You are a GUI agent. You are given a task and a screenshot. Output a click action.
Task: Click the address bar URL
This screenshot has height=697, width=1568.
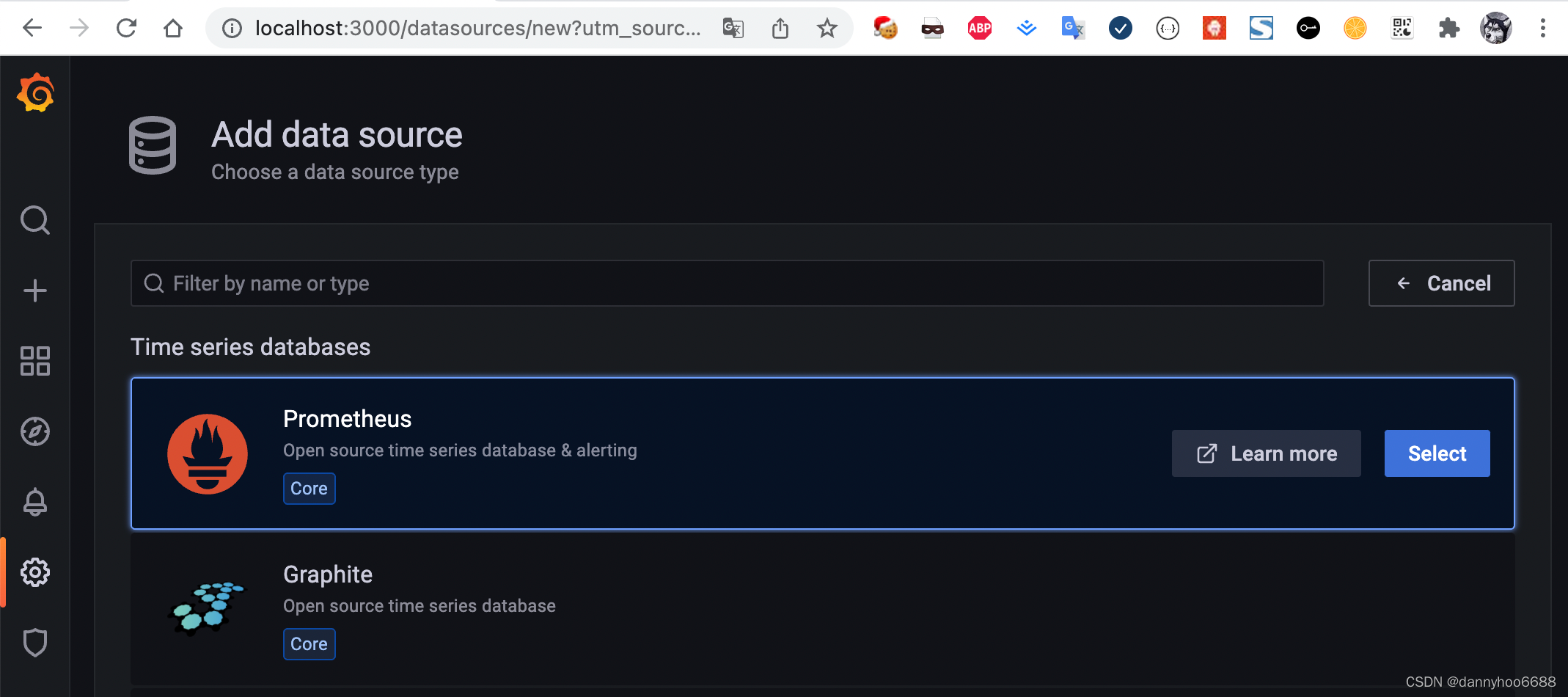[x=477, y=28]
